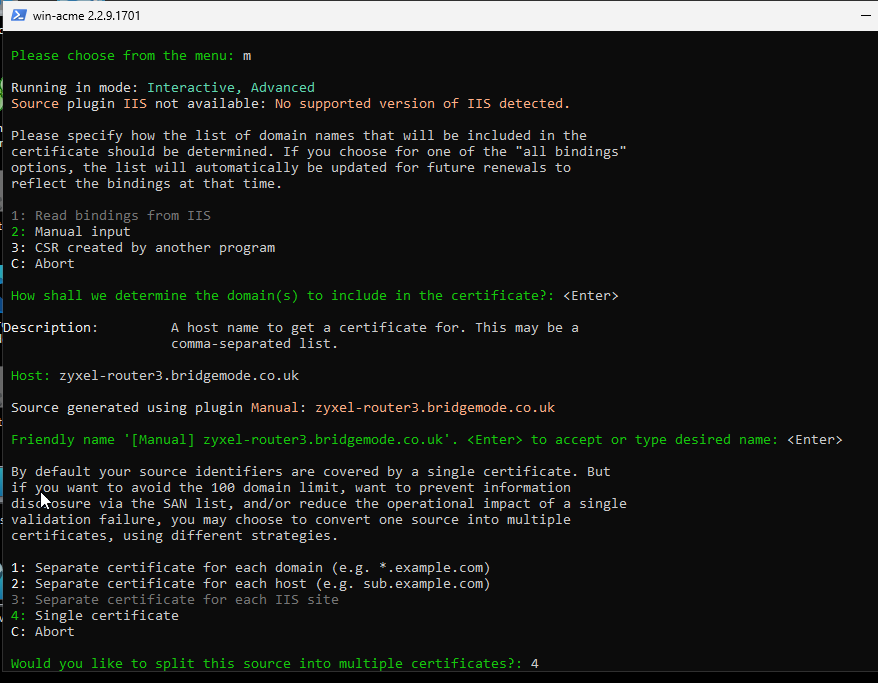Click the first 'C: Abort' option below CSR

click(43, 264)
